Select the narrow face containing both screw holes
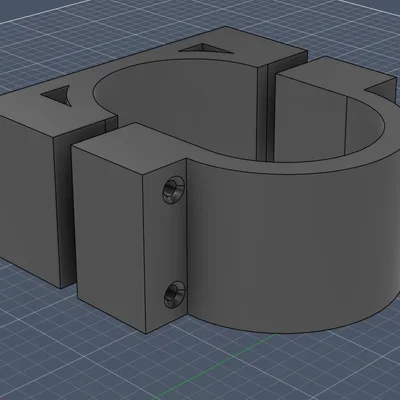Screen dimensions: 400x400 tap(165, 247)
